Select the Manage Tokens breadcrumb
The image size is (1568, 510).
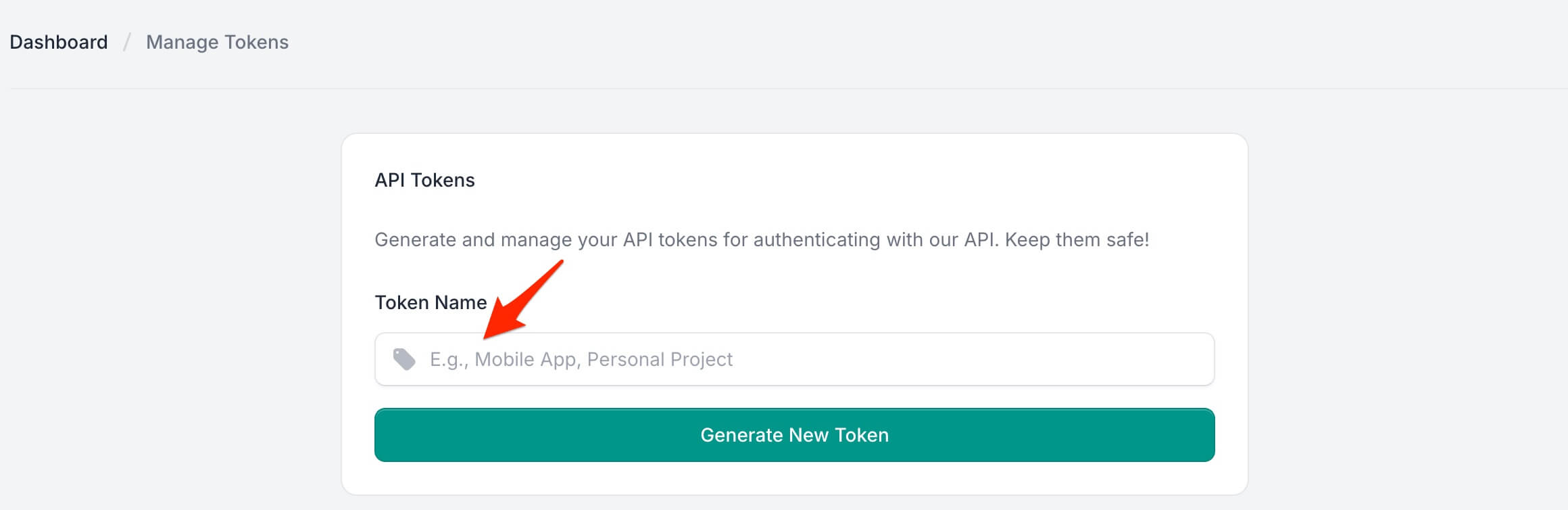pyautogui.click(x=217, y=43)
